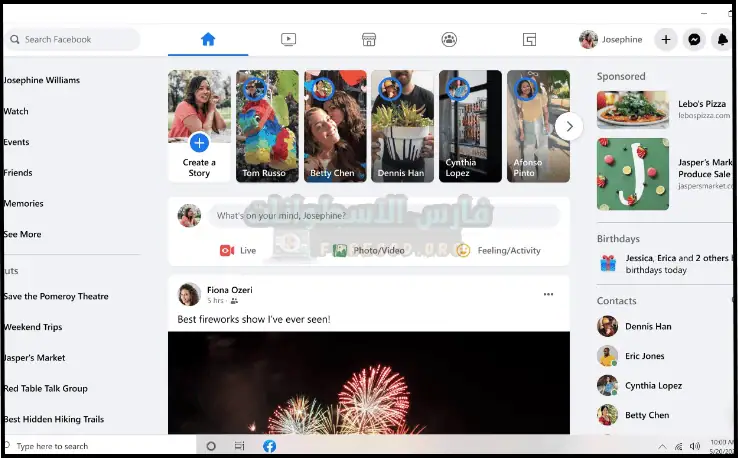This screenshot has width=738, height=458.
Task: Choose Photo/Video post option
Action: click(368, 250)
